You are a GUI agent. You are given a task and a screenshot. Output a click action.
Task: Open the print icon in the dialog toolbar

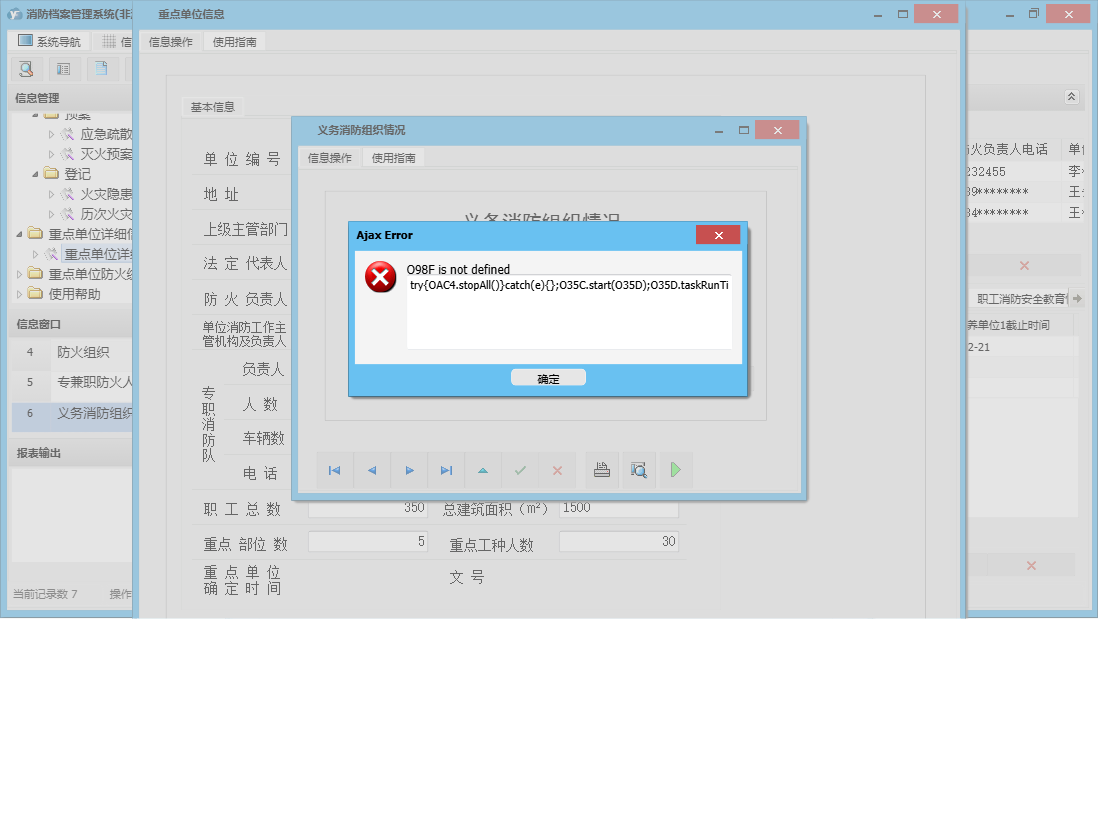pyautogui.click(x=602, y=470)
